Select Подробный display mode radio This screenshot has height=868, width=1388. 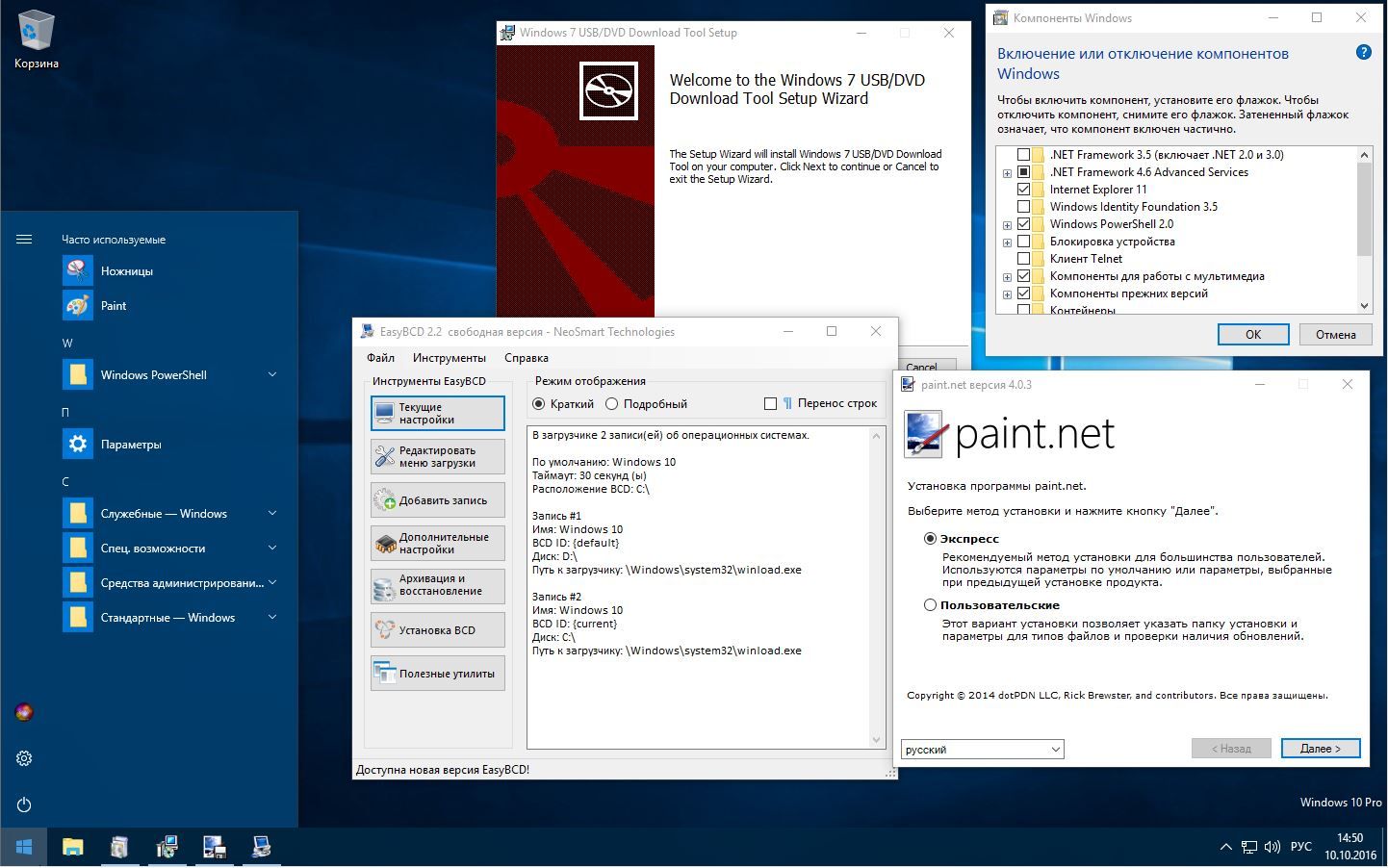click(611, 404)
